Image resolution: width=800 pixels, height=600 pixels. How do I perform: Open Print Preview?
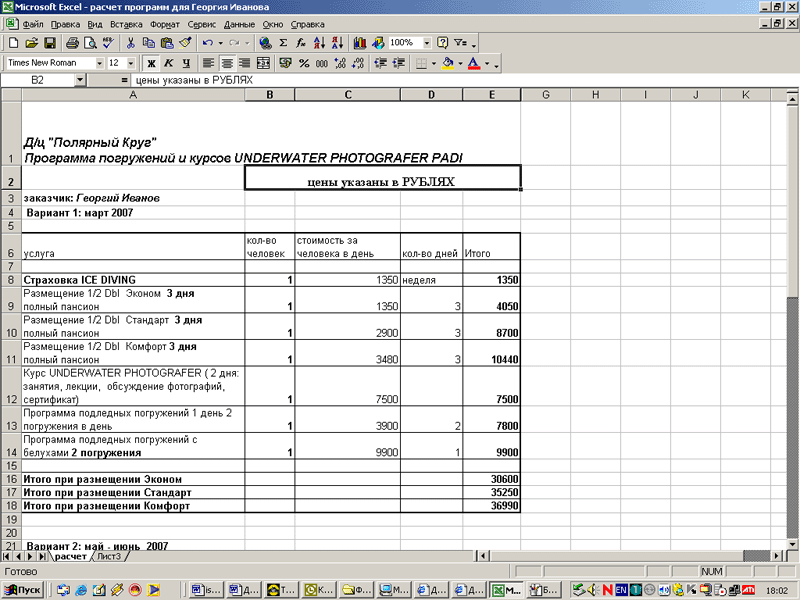point(90,43)
